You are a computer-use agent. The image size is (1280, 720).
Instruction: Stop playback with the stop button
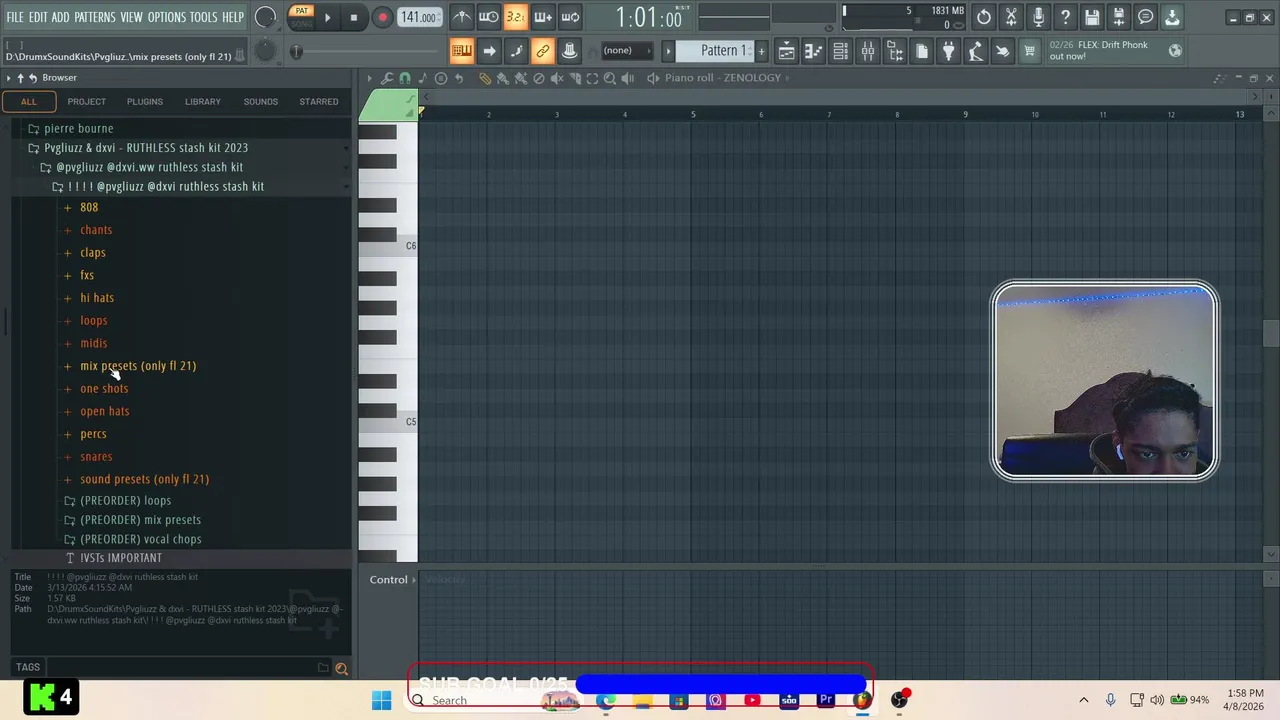pyautogui.click(x=353, y=17)
